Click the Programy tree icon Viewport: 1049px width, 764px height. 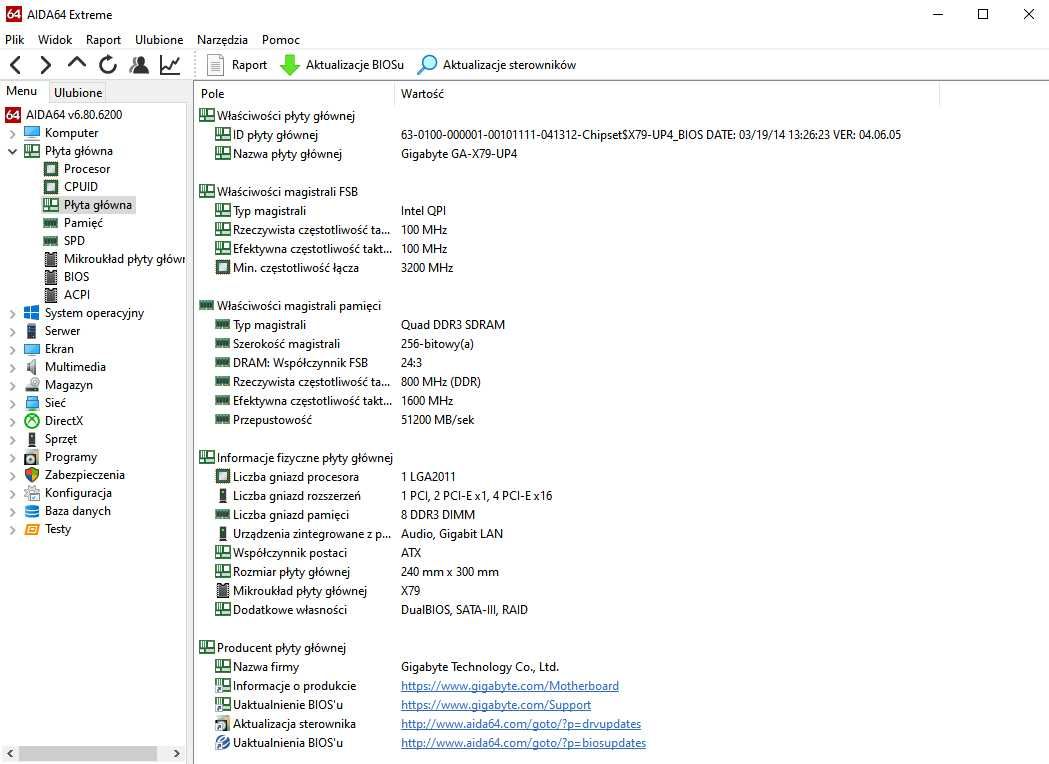coord(31,458)
